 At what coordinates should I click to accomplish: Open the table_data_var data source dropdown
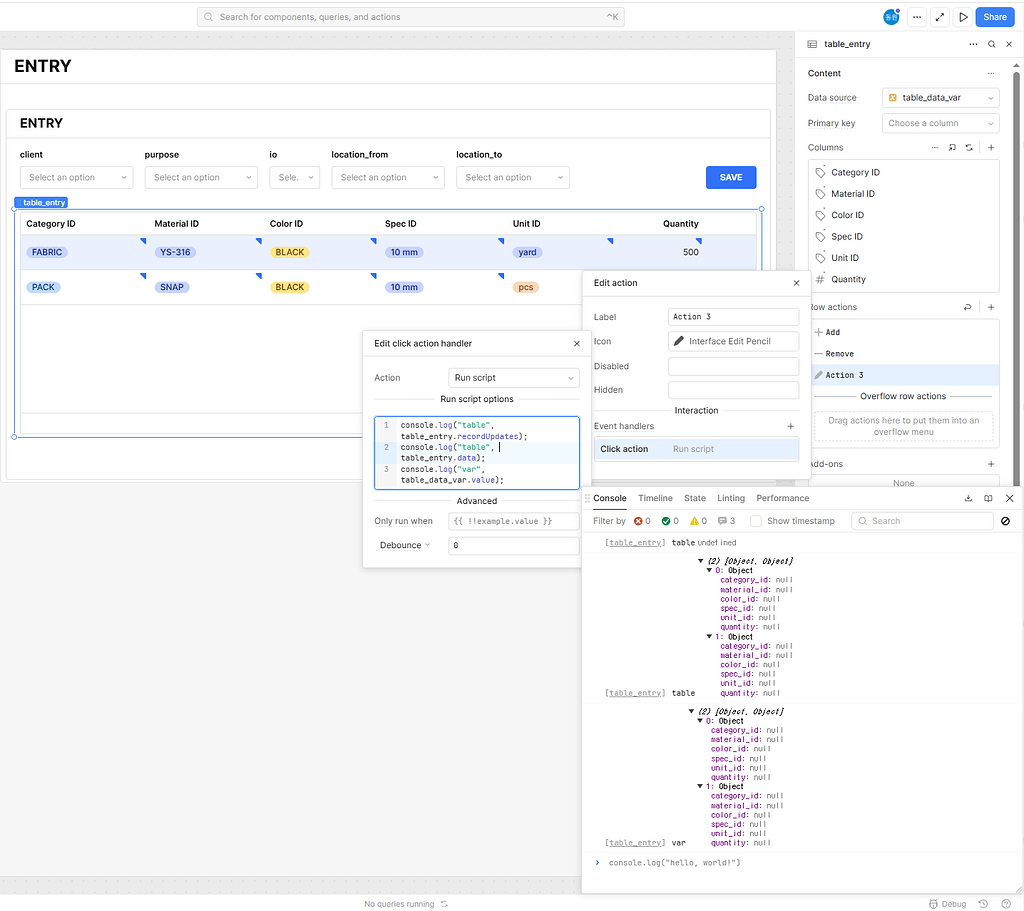(x=940, y=97)
